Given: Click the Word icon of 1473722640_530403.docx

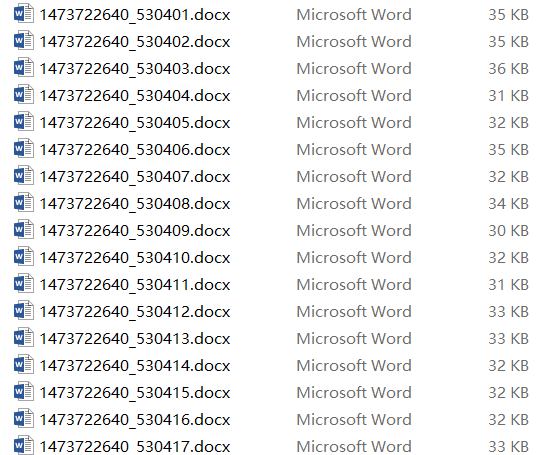Looking at the screenshot, I should 24,67.
